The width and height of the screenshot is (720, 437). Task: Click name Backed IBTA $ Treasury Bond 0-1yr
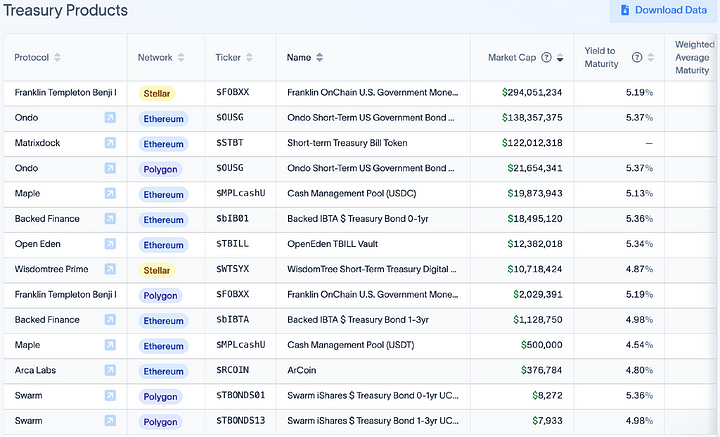(x=358, y=218)
